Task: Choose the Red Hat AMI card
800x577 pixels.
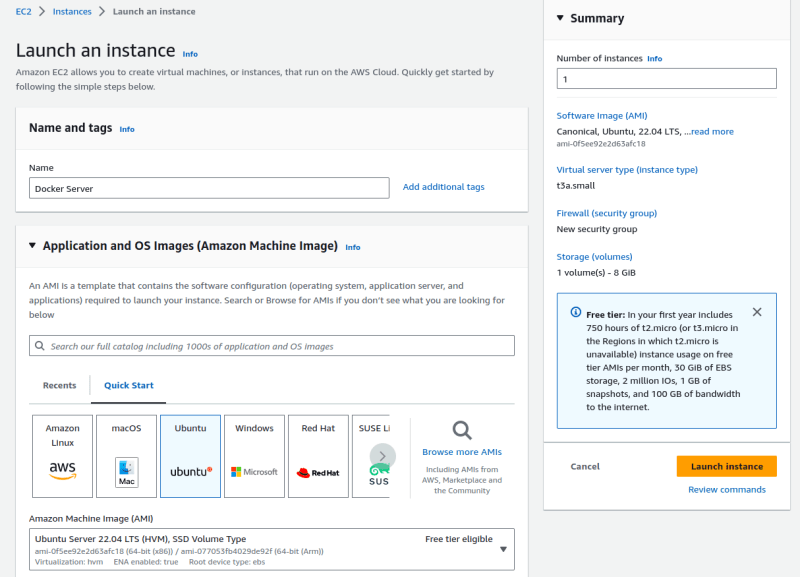Action: pyautogui.click(x=318, y=456)
